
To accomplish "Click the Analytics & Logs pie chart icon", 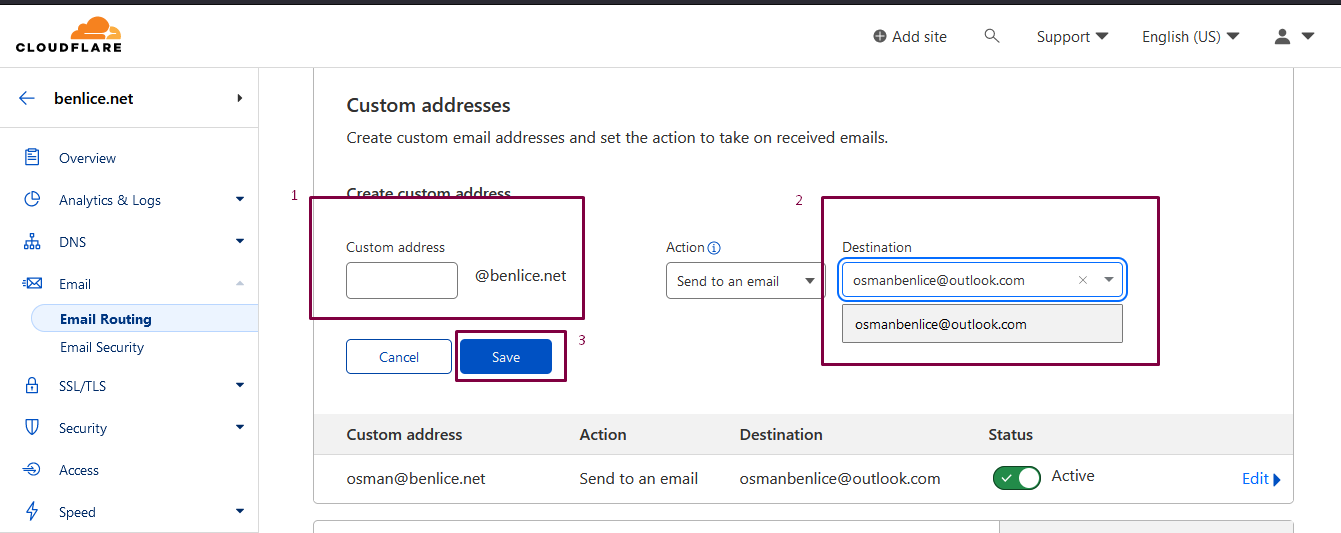I will [x=32, y=199].
